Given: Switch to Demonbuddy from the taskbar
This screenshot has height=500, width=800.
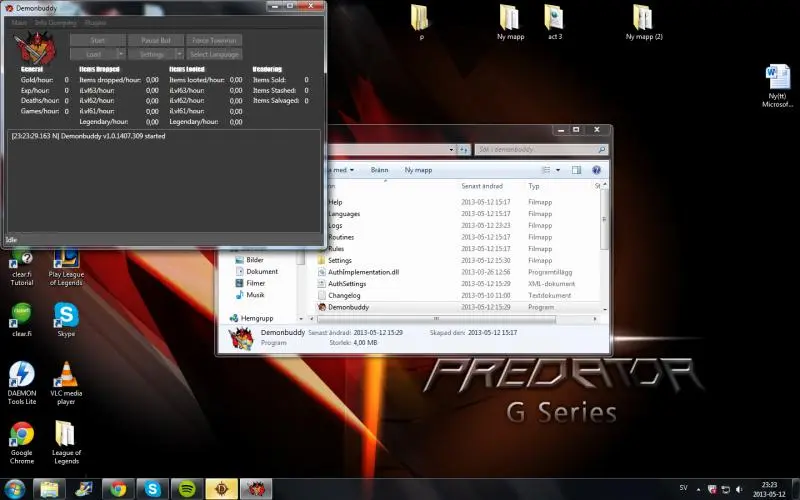Looking at the screenshot, I should coord(256,489).
